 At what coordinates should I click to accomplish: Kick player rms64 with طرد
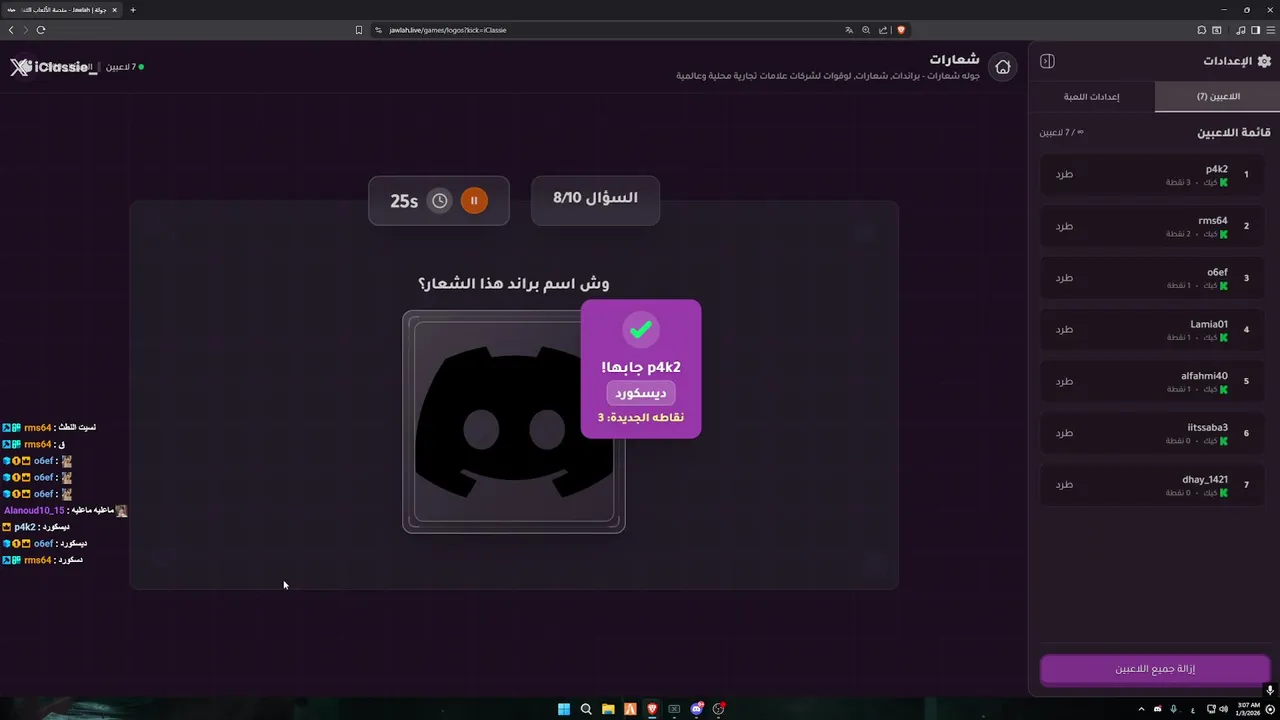click(x=1064, y=226)
